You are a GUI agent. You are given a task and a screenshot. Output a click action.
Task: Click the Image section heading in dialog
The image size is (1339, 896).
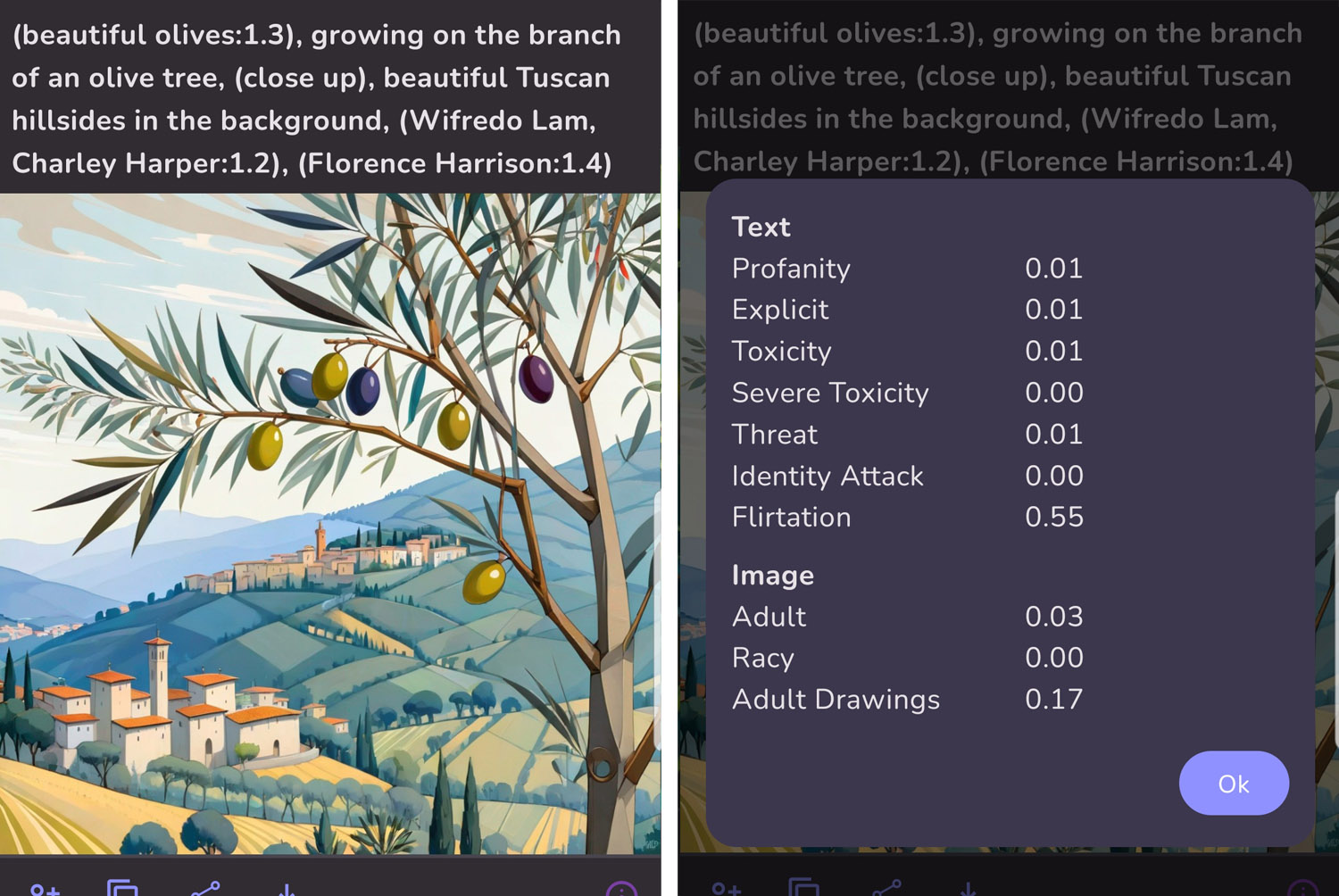(x=773, y=575)
